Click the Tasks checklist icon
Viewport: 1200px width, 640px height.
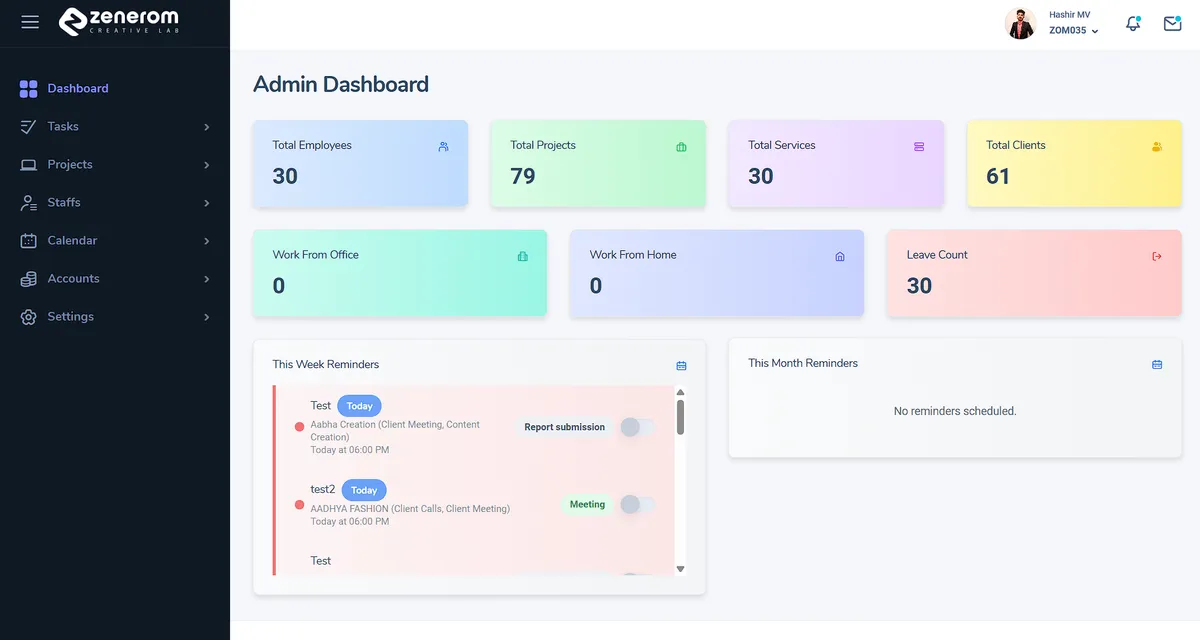click(x=28, y=127)
